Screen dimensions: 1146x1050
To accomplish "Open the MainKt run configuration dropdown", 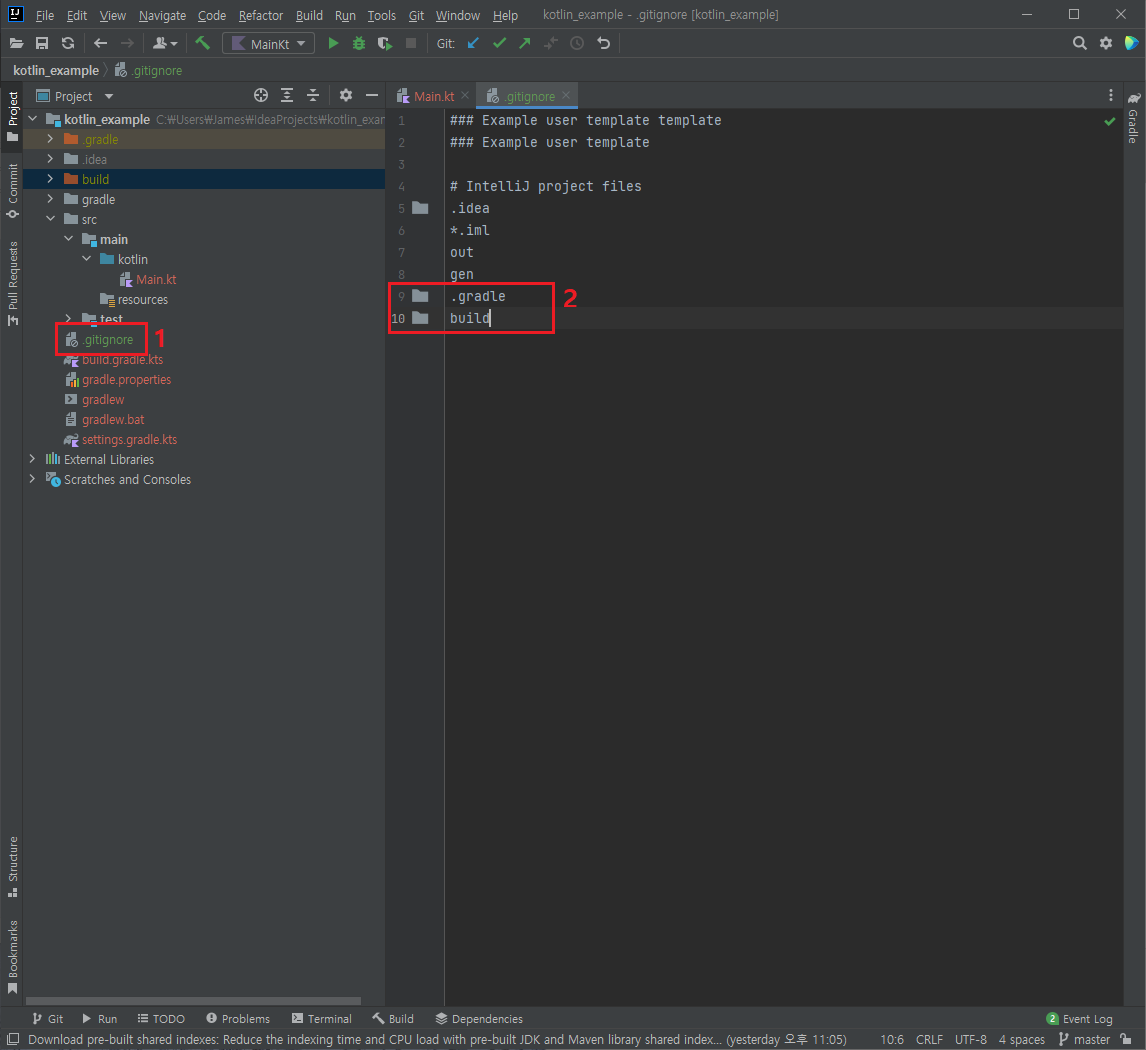I will tap(268, 43).
